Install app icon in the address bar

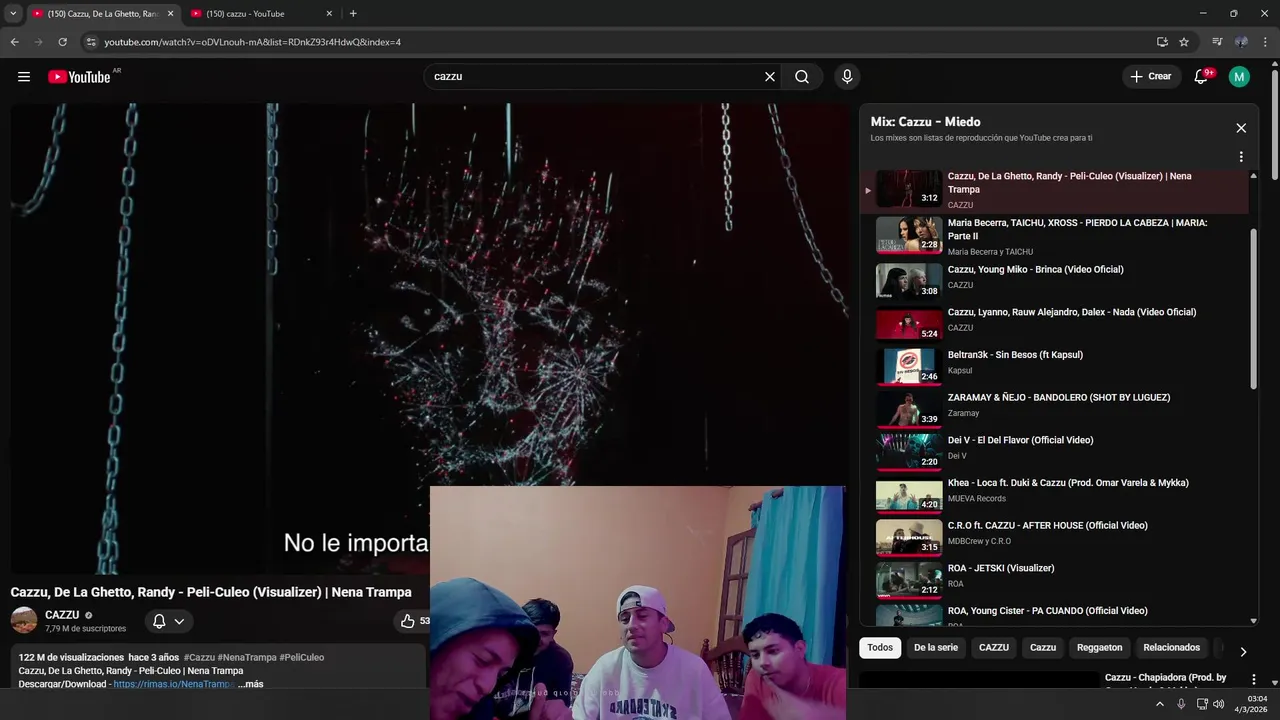(1162, 42)
